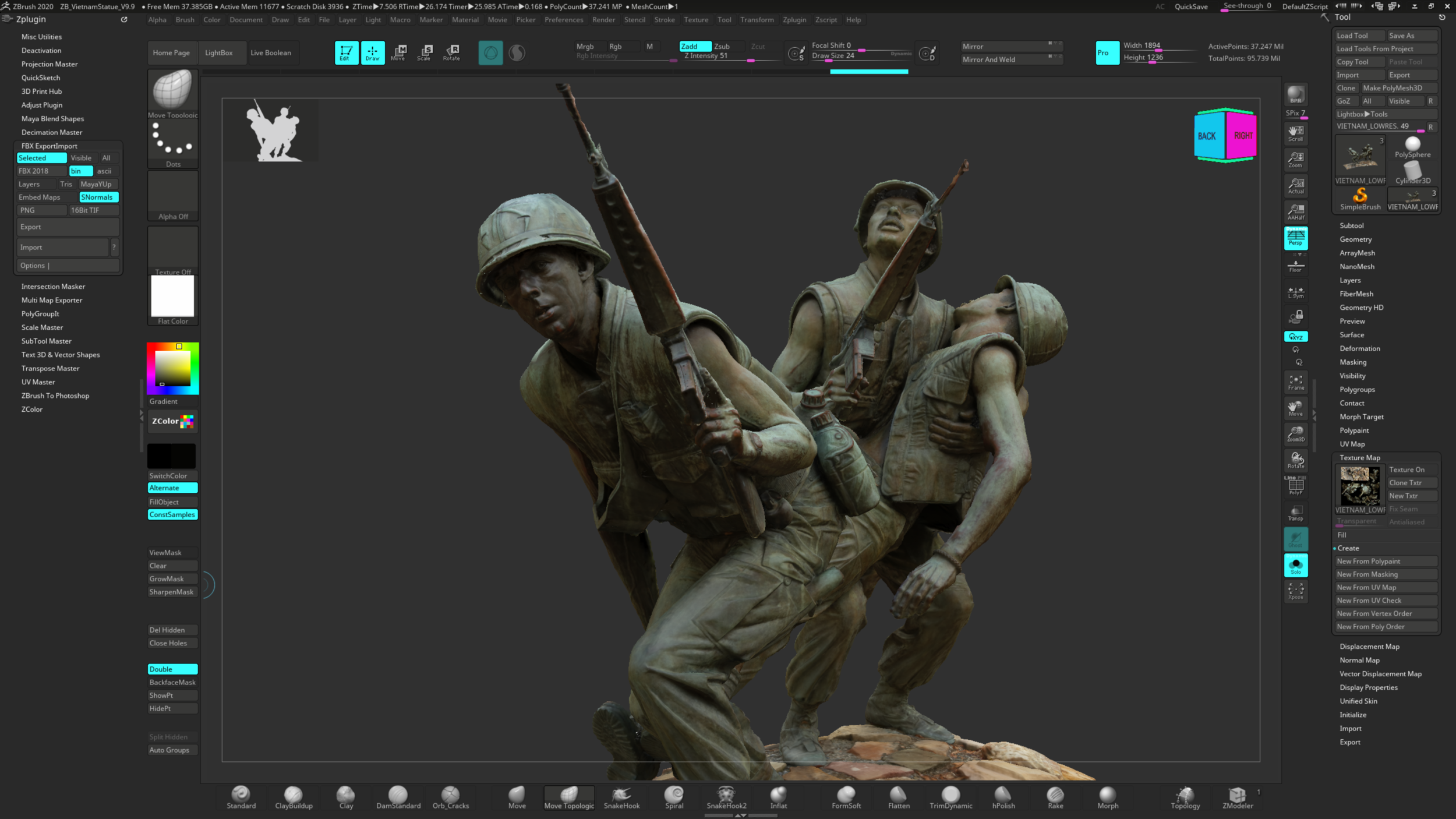Select the ZModeler brush

click(x=1238, y=797)
